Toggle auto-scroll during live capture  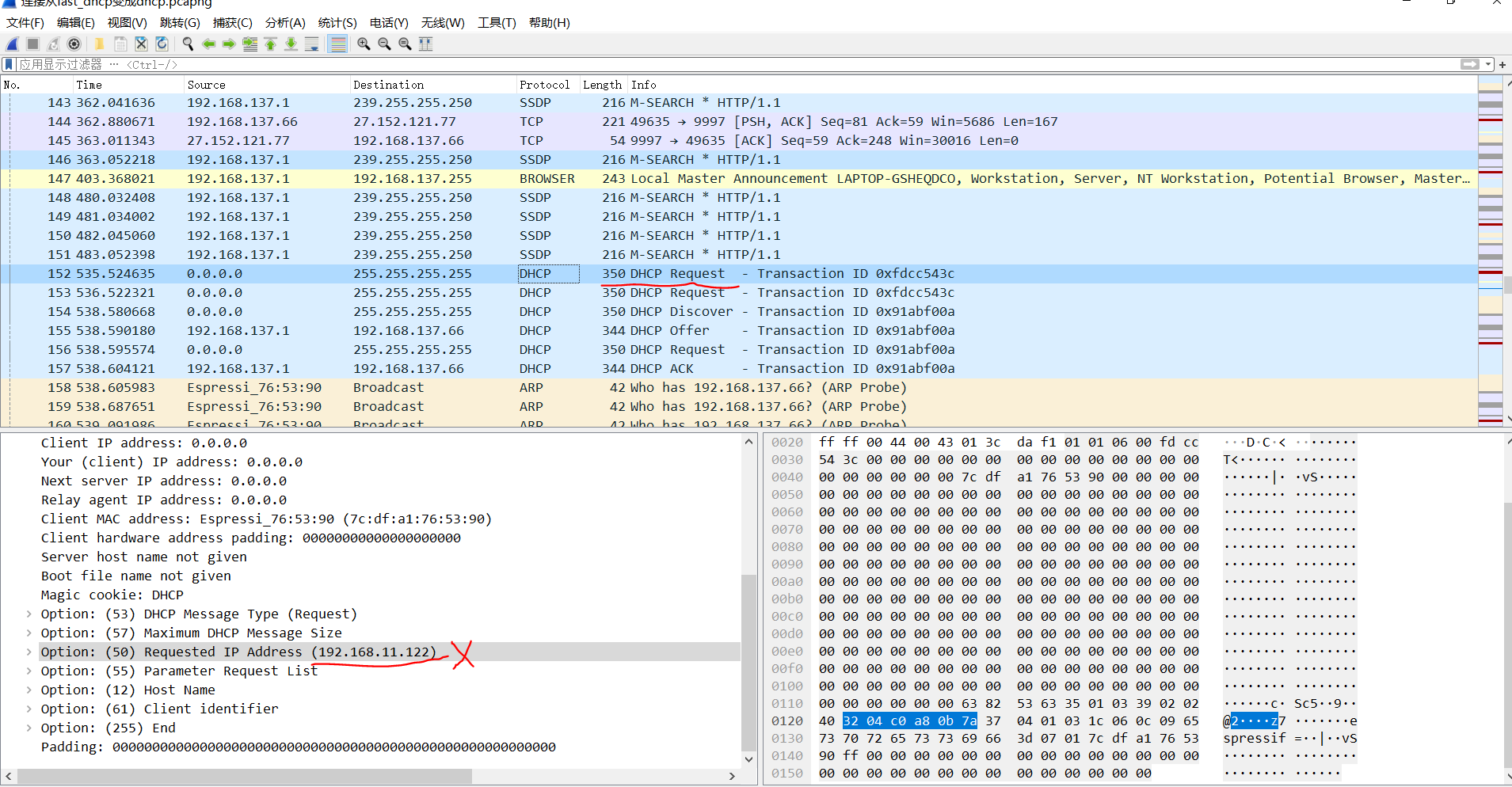point(311,44)
